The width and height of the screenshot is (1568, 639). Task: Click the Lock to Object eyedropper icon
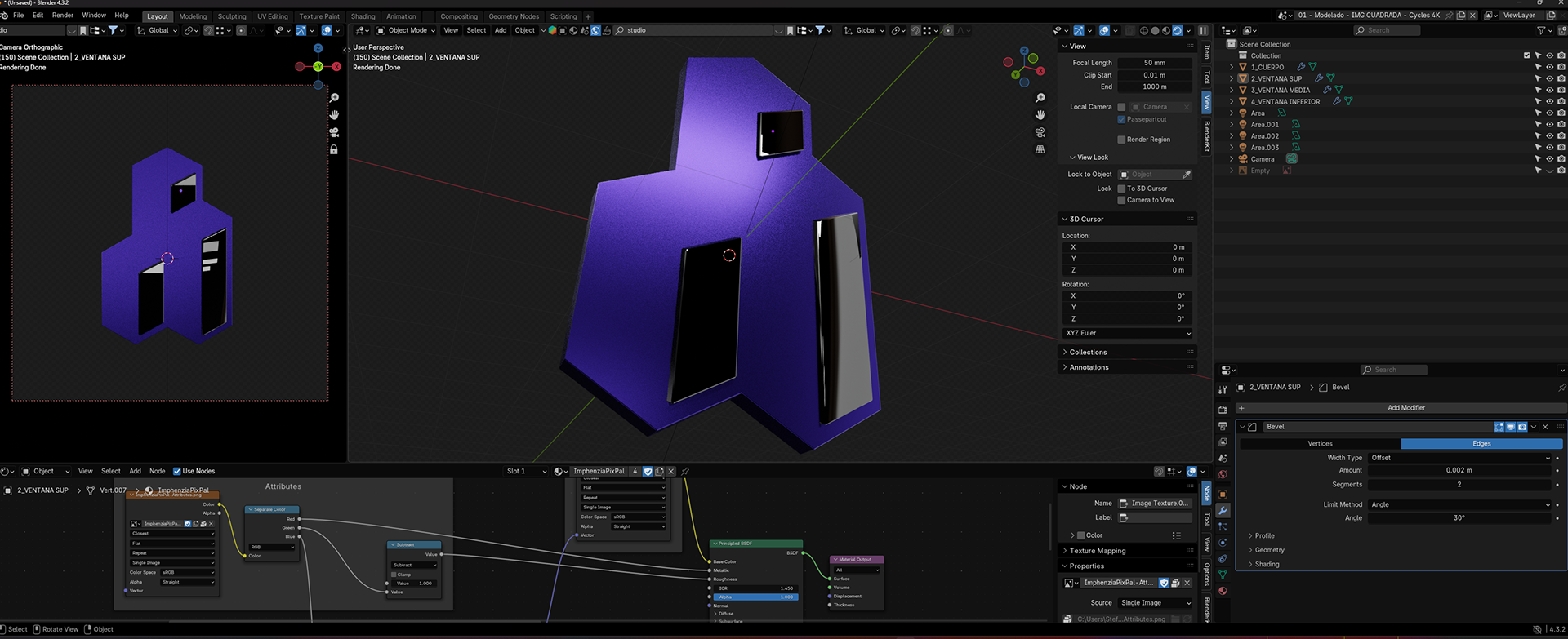(x=1187, y=175)
